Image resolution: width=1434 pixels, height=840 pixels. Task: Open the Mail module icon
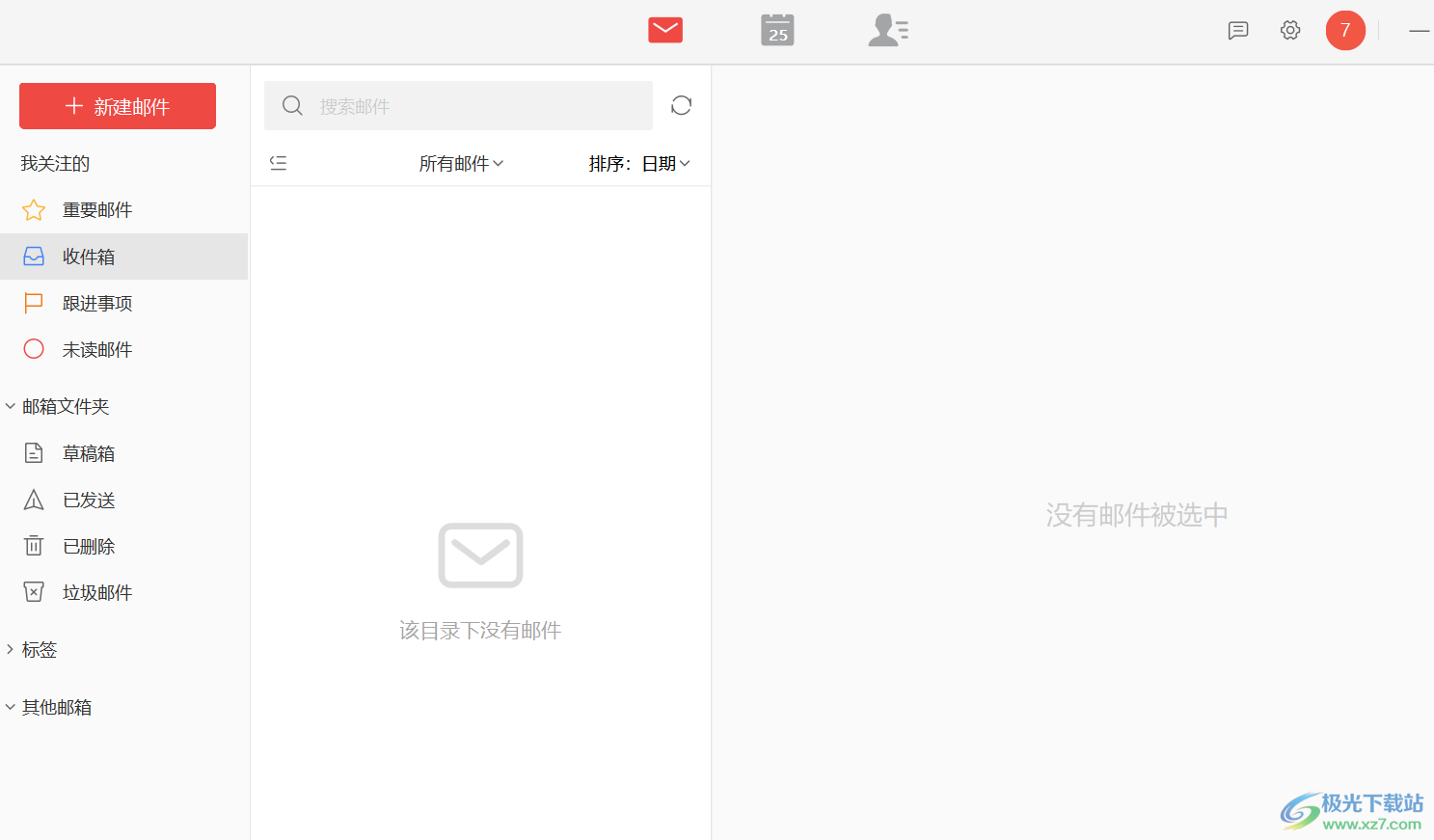[x=665, y=30]
